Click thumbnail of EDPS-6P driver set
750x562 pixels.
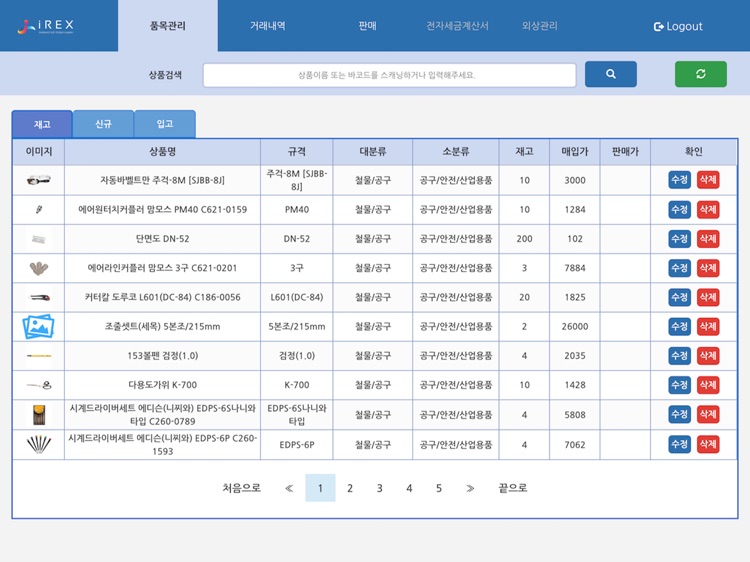(39, 444)
